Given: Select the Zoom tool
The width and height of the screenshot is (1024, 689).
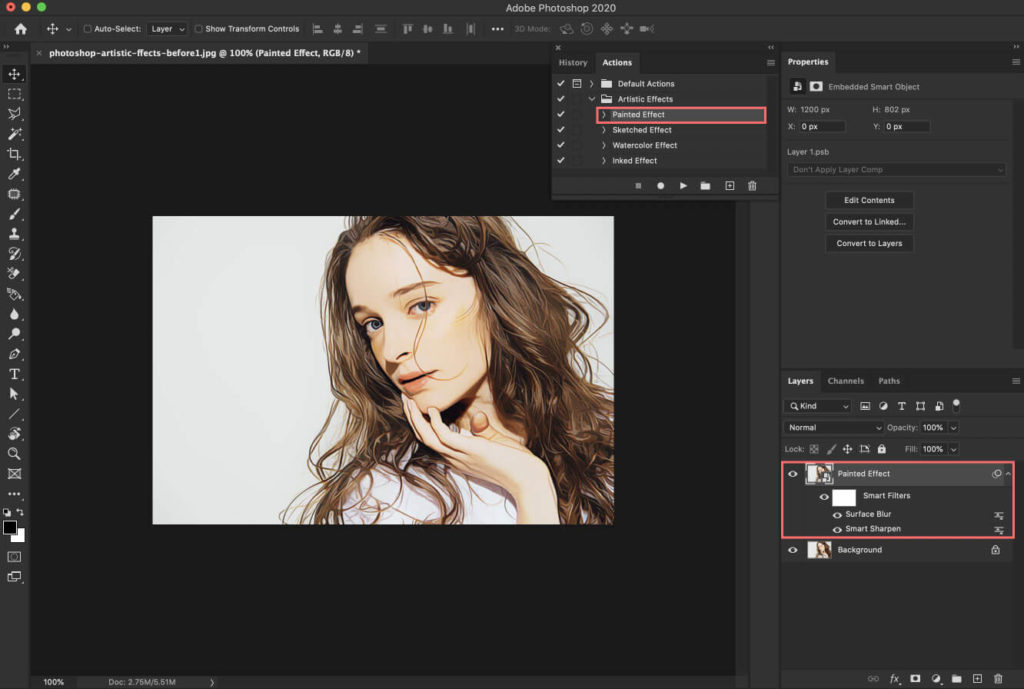Looking at the screenshot, I should (14, 453).
